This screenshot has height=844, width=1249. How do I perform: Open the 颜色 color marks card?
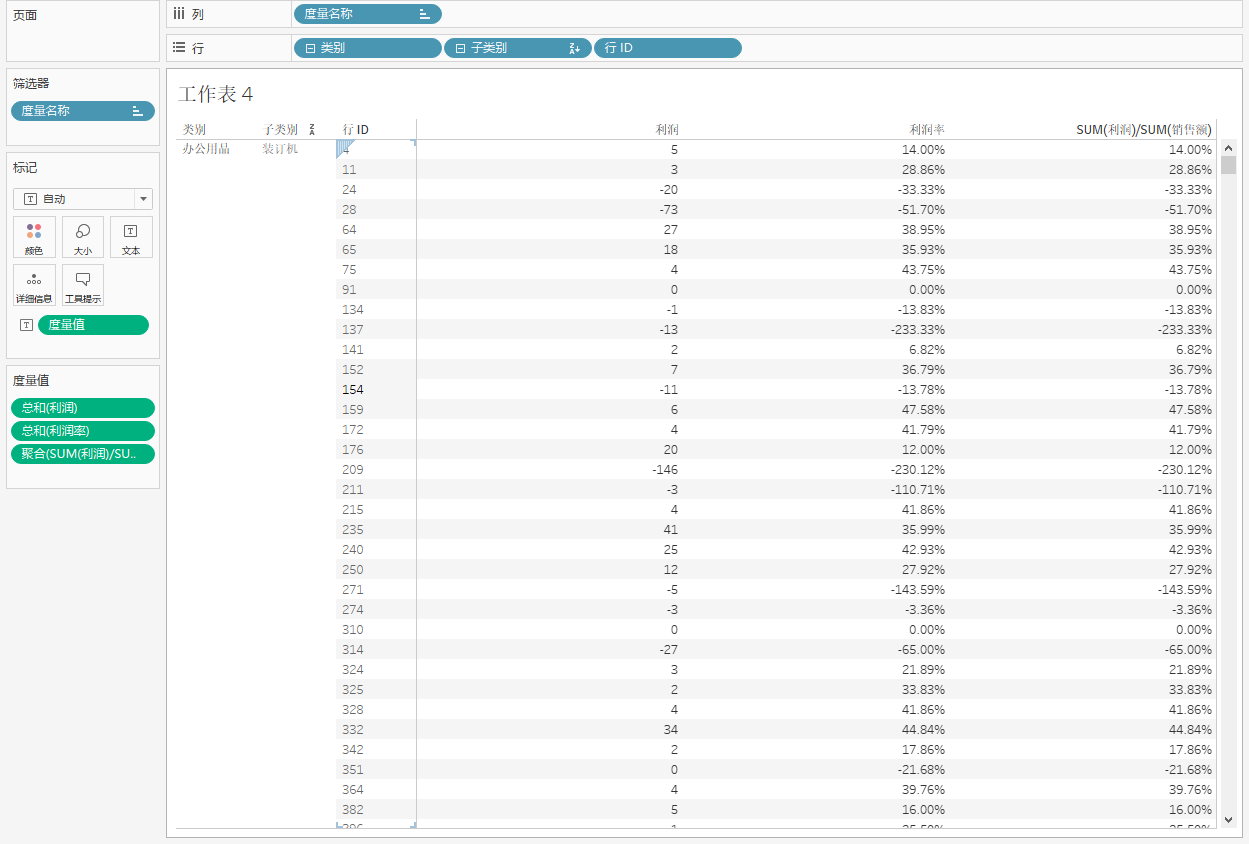click(x=34, y=237)
